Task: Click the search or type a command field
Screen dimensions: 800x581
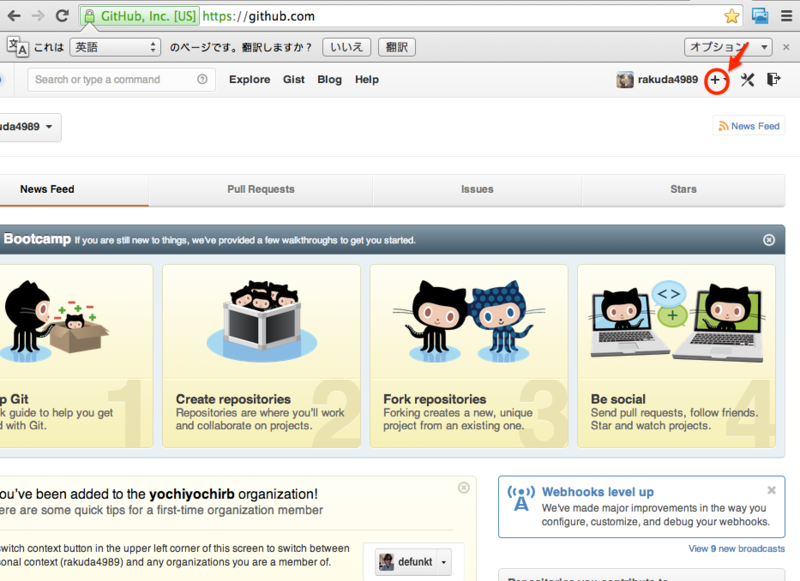Action: coord(121,80)
